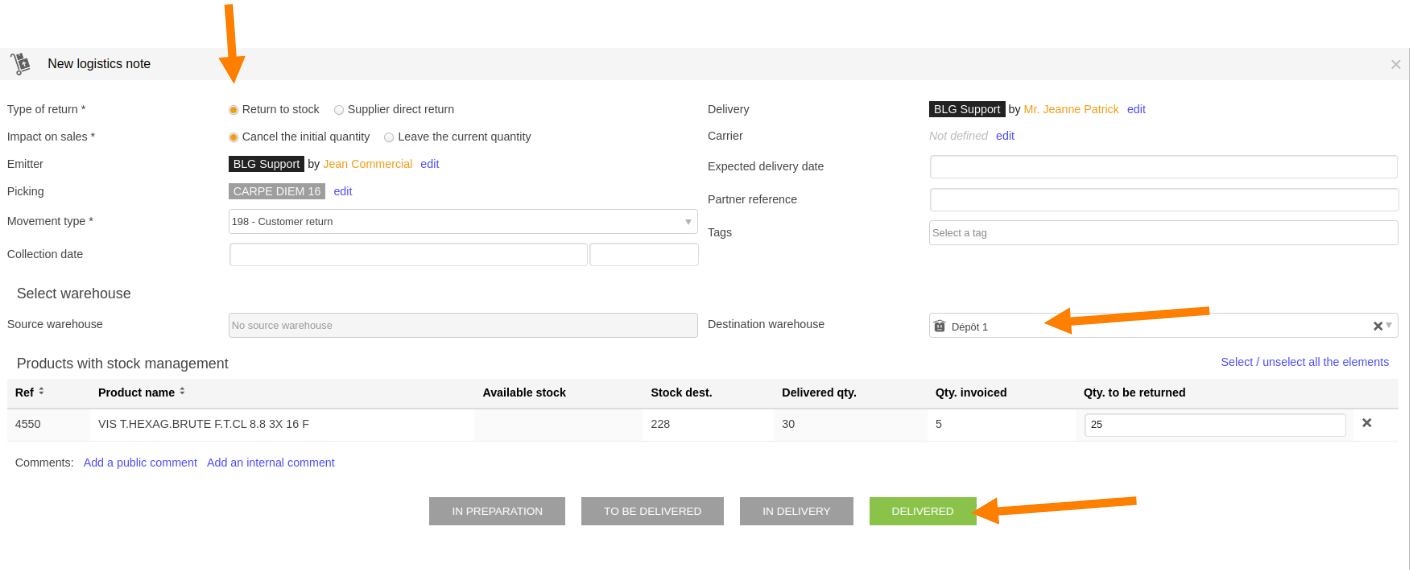Close the New logistics note dialog

(x=1395, y=64)
